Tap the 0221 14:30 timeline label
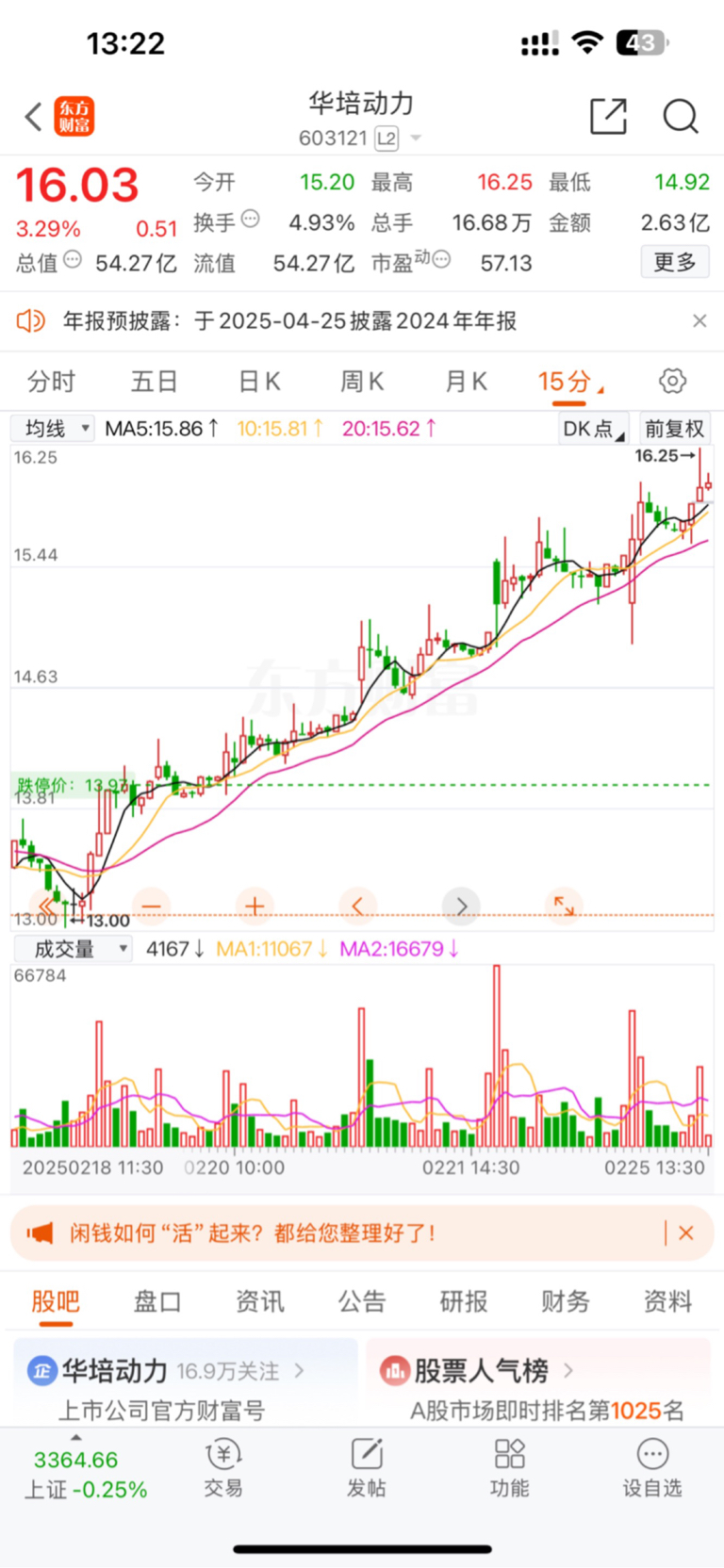Viewport: 724px width, 1568px height. tap(471, 1168)
